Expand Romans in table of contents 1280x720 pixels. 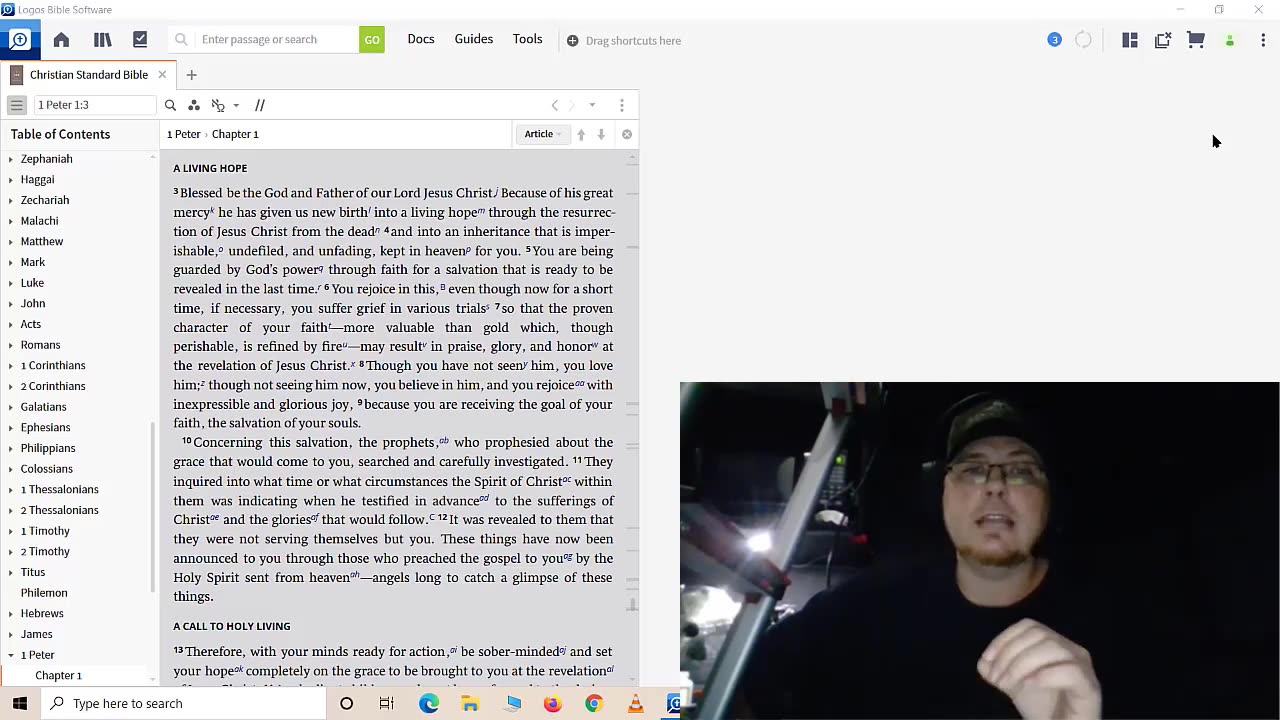tap(11, 345)
